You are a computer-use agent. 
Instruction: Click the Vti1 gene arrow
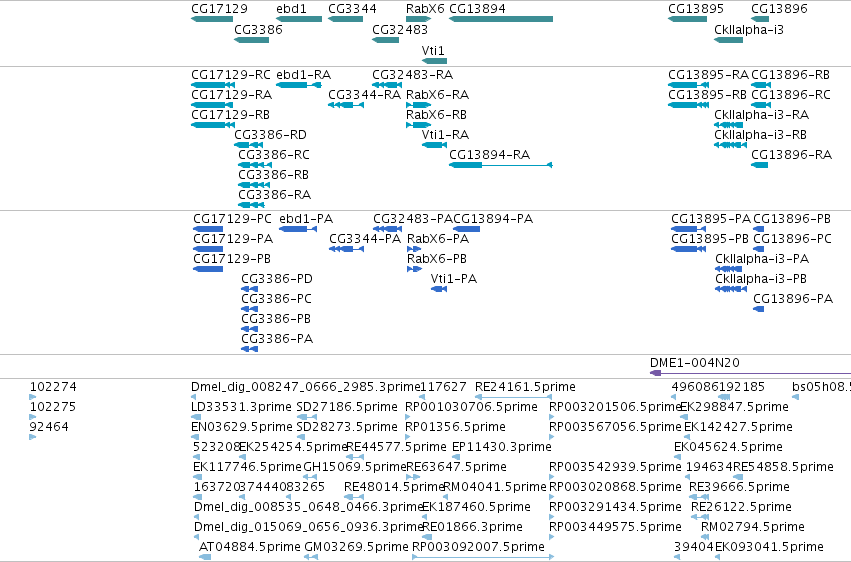434,61
